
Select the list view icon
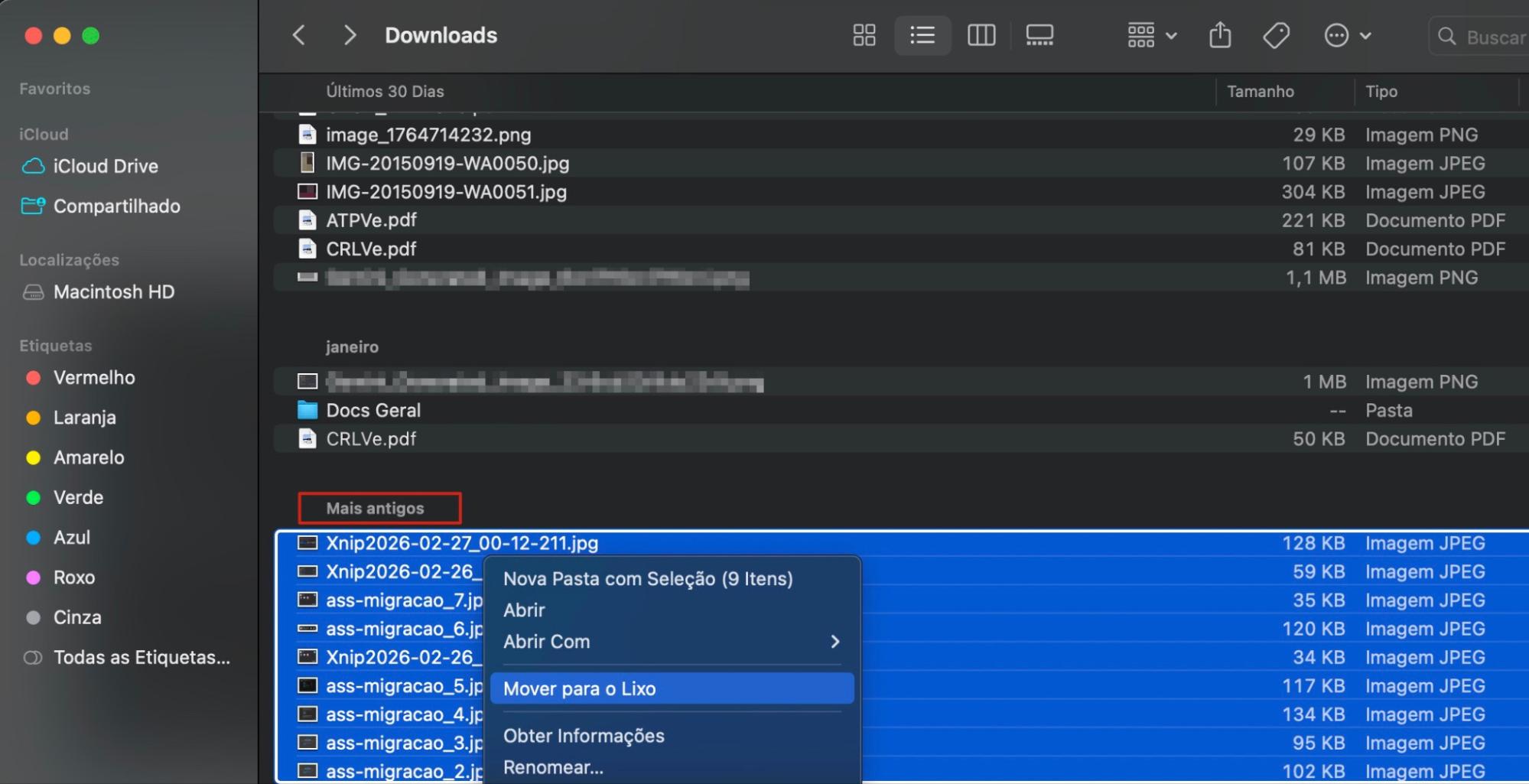(x=922, y=34)
